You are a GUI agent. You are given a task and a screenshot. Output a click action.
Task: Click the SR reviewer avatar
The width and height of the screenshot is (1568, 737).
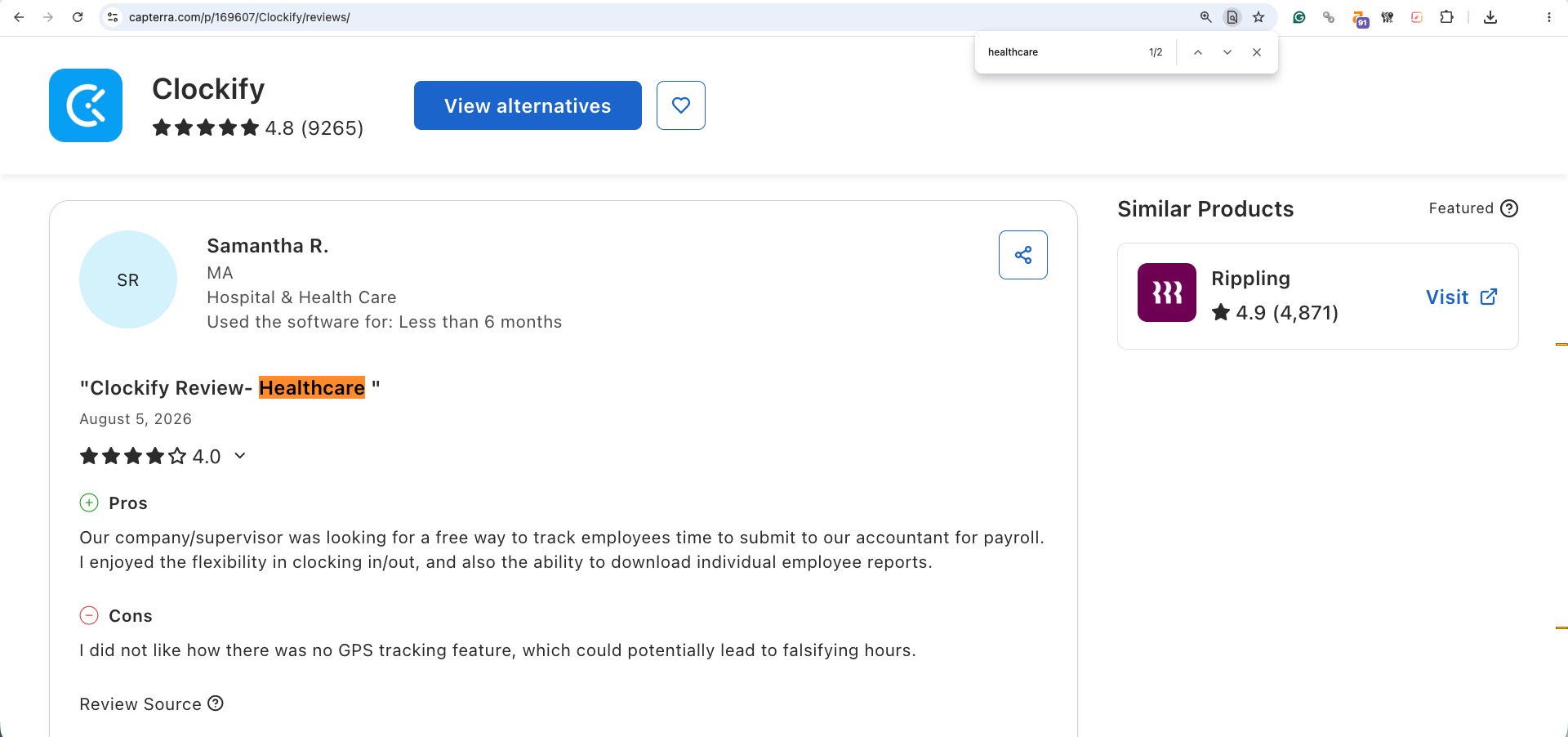[128, 279]
